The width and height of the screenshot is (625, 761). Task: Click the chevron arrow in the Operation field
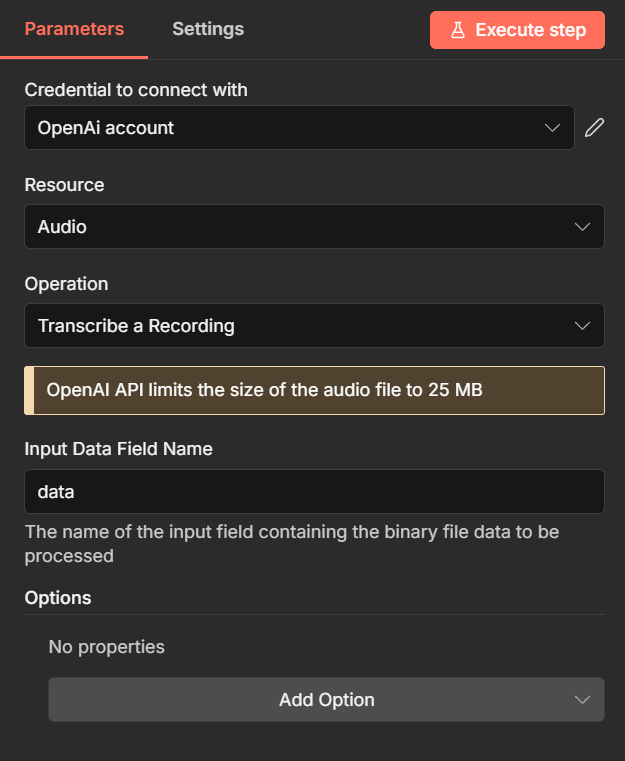583,326
